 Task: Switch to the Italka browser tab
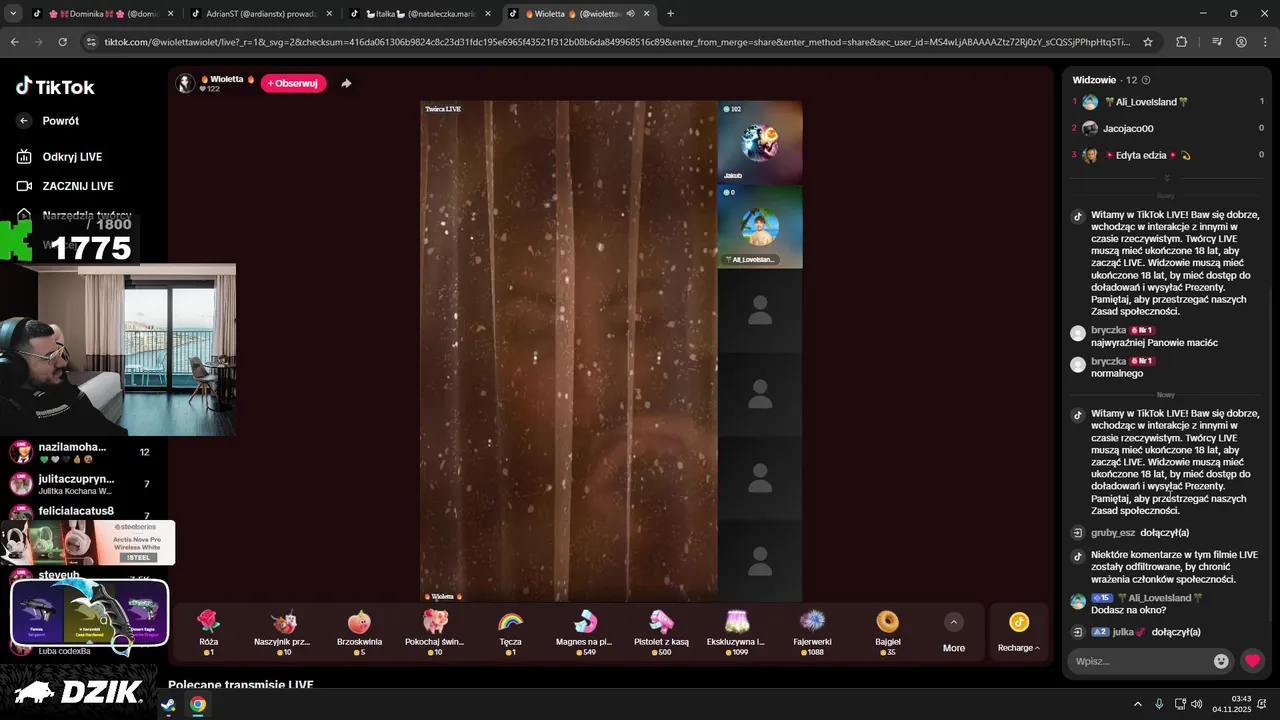point(420,14)
